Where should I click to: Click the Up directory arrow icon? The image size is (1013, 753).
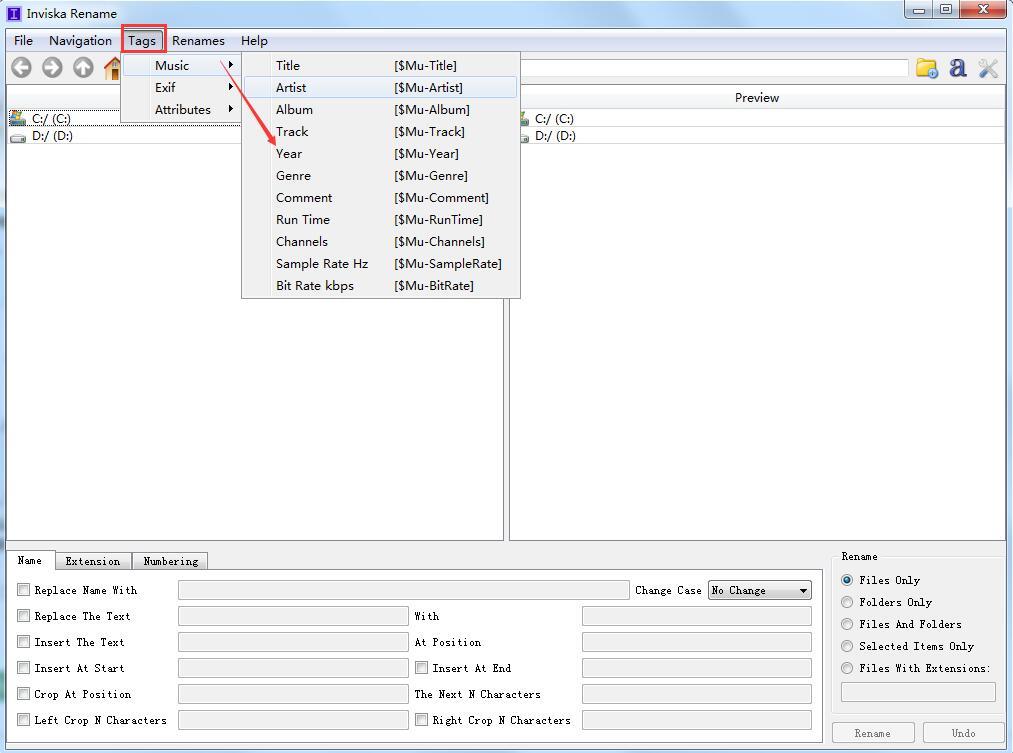pos(83,68)
